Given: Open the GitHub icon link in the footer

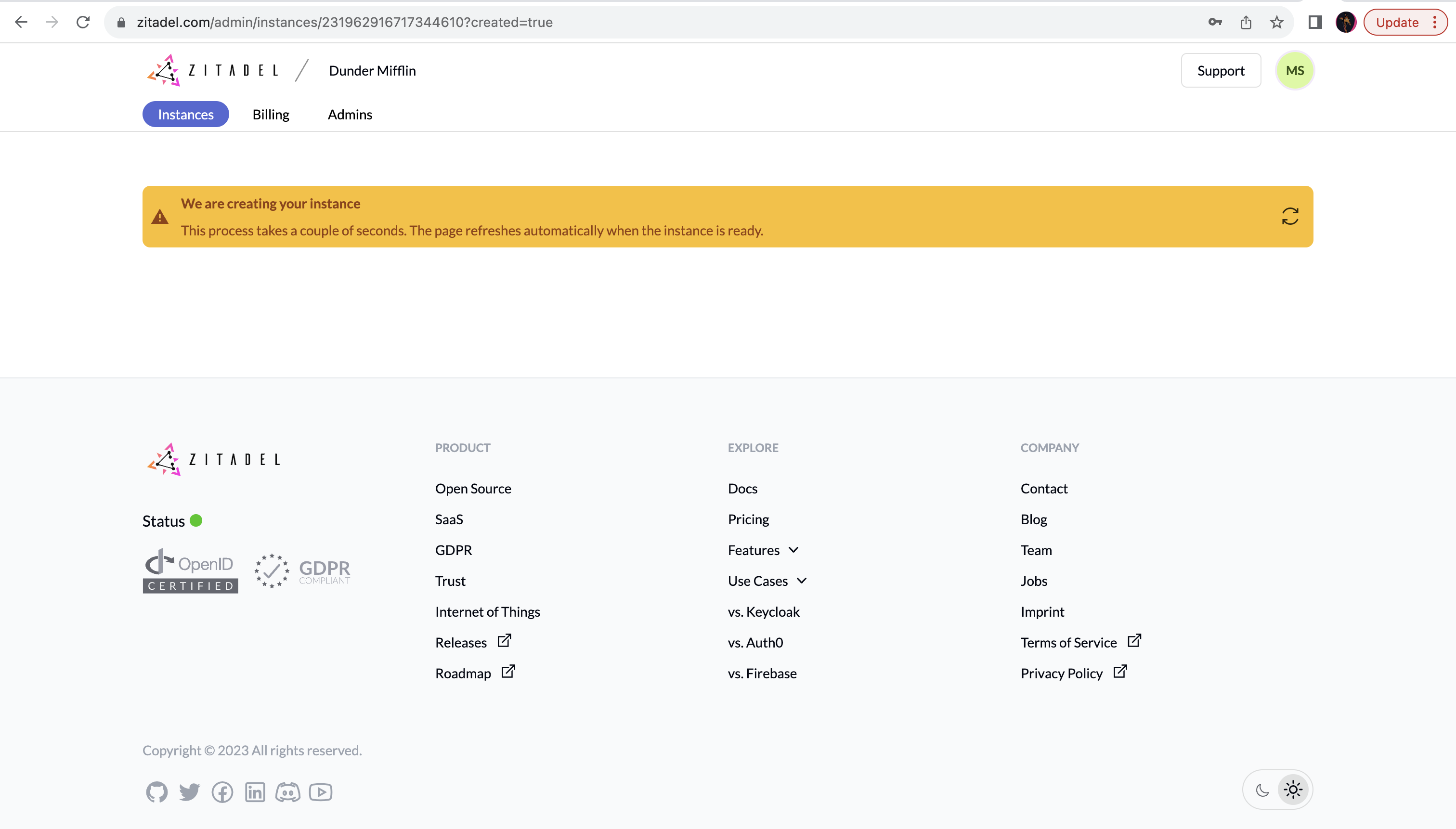Looking at the screenshot, I should click(x=156, y=791).
